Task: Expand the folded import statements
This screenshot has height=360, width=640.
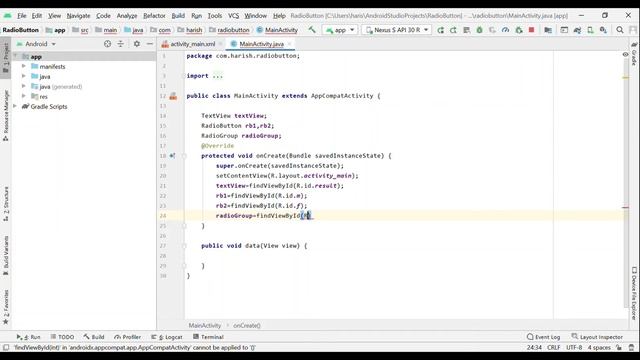Action: [218, 76]
